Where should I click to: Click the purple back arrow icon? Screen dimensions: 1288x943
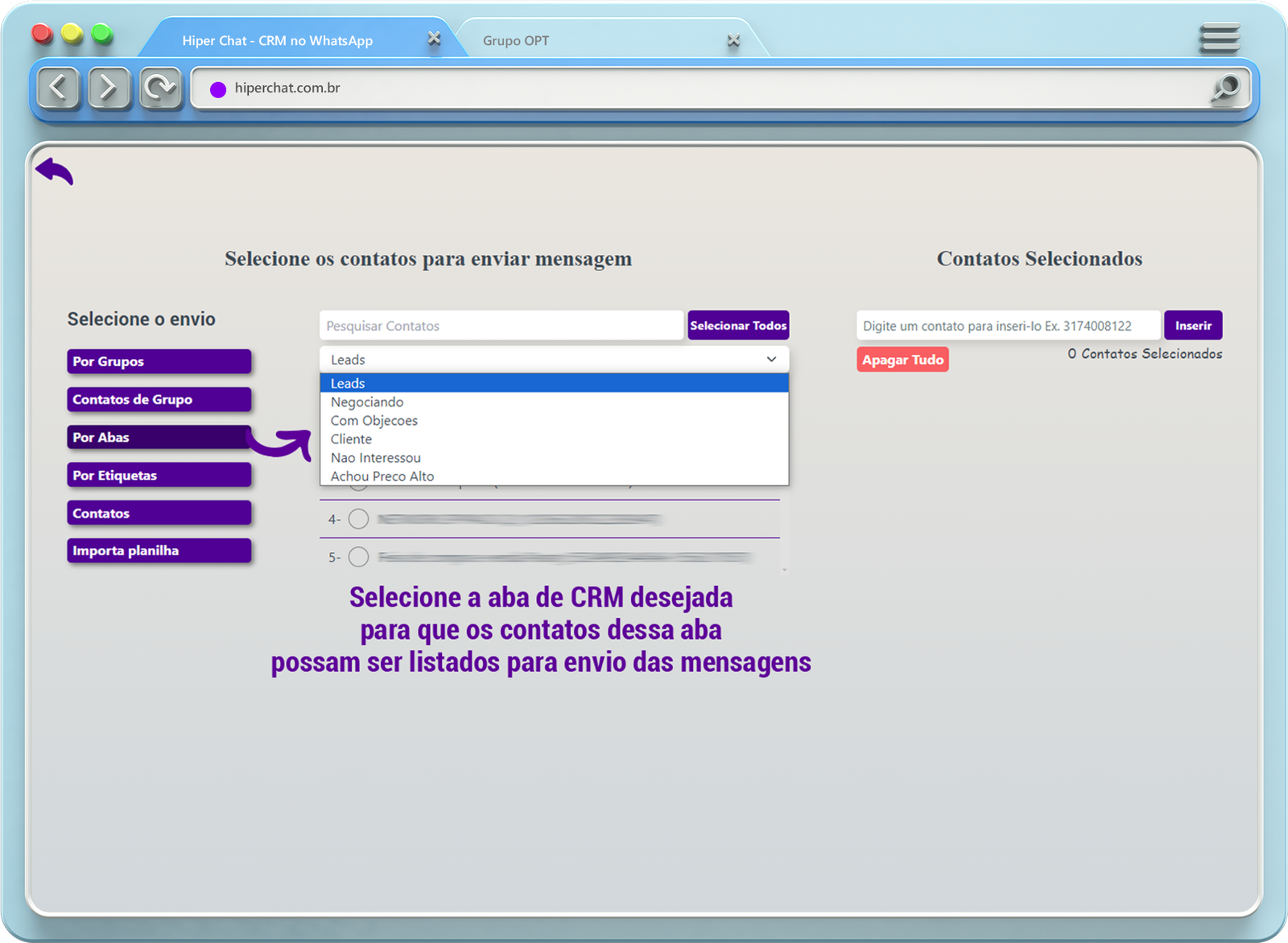click(54, 171)
